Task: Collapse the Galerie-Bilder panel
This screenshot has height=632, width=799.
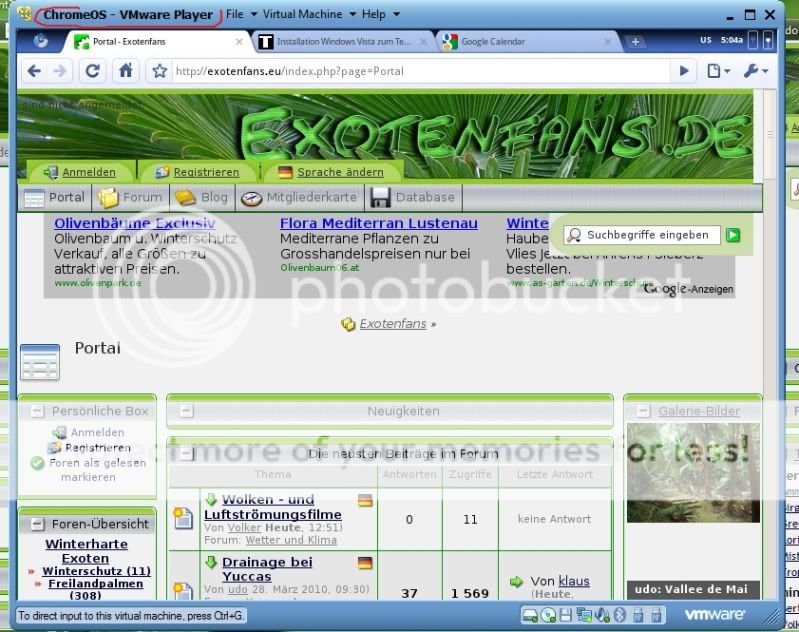Action: pyautogui.click(x=641, y=411)
